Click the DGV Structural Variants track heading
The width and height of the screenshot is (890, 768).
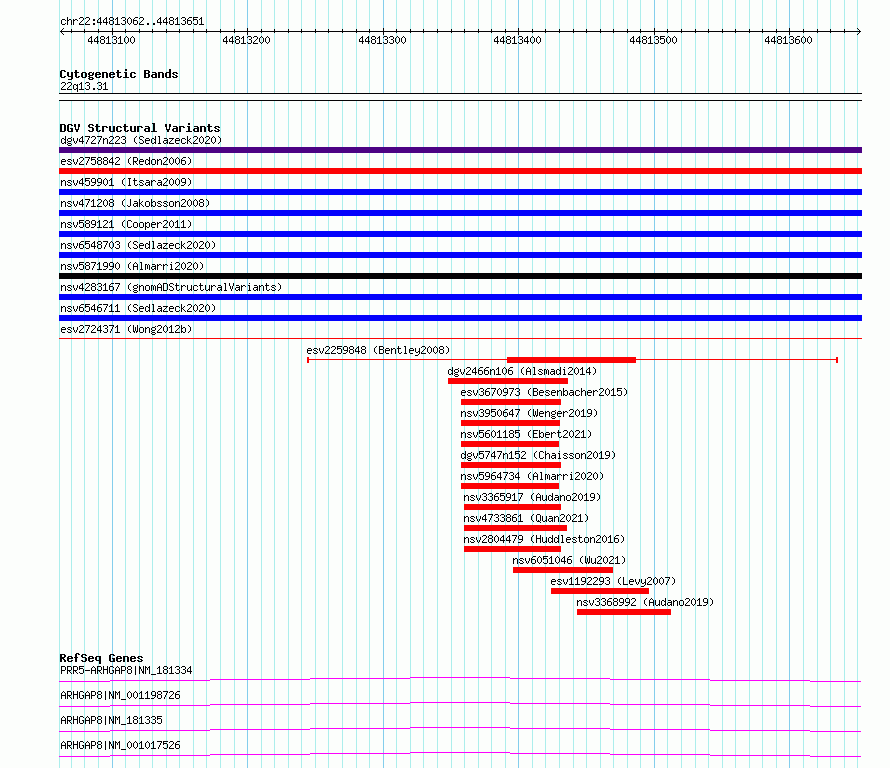point(140,128)
